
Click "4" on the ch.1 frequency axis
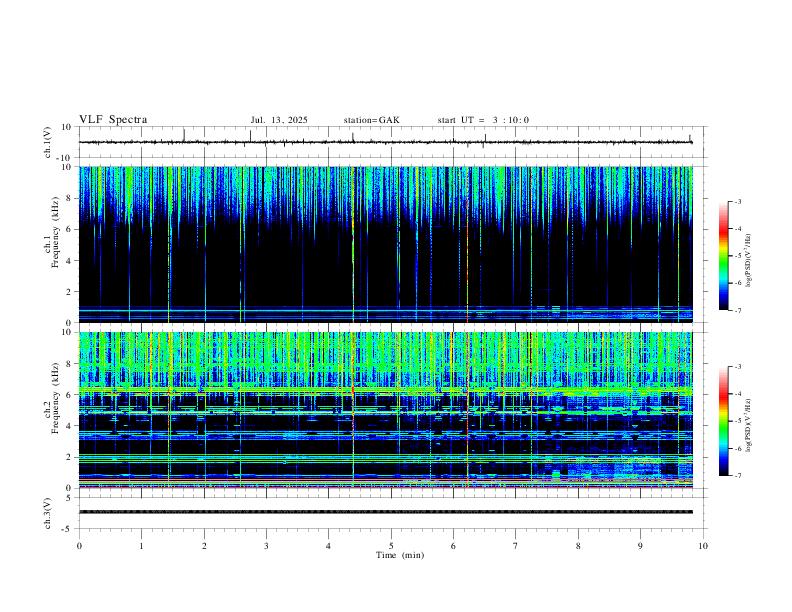pyautogui.click(x=70, y=261)
